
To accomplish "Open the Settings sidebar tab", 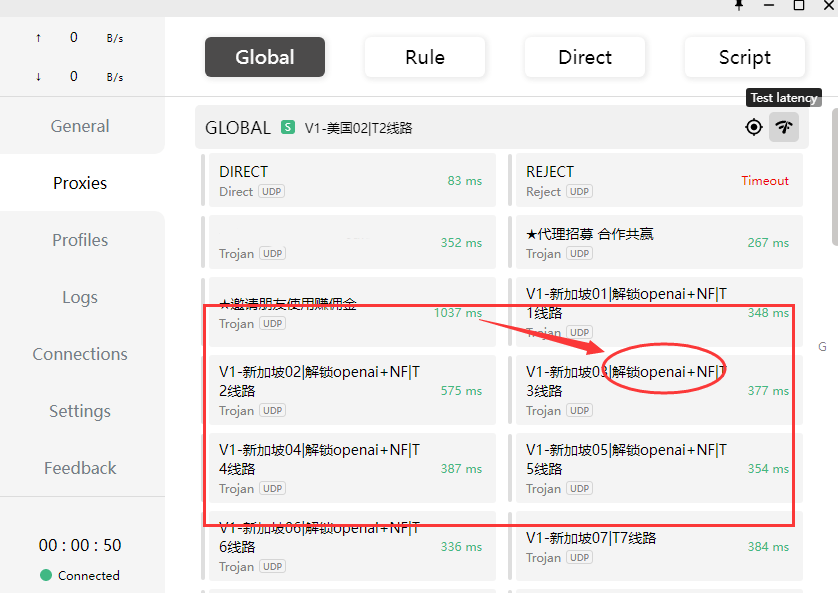I will pos(80,411).
